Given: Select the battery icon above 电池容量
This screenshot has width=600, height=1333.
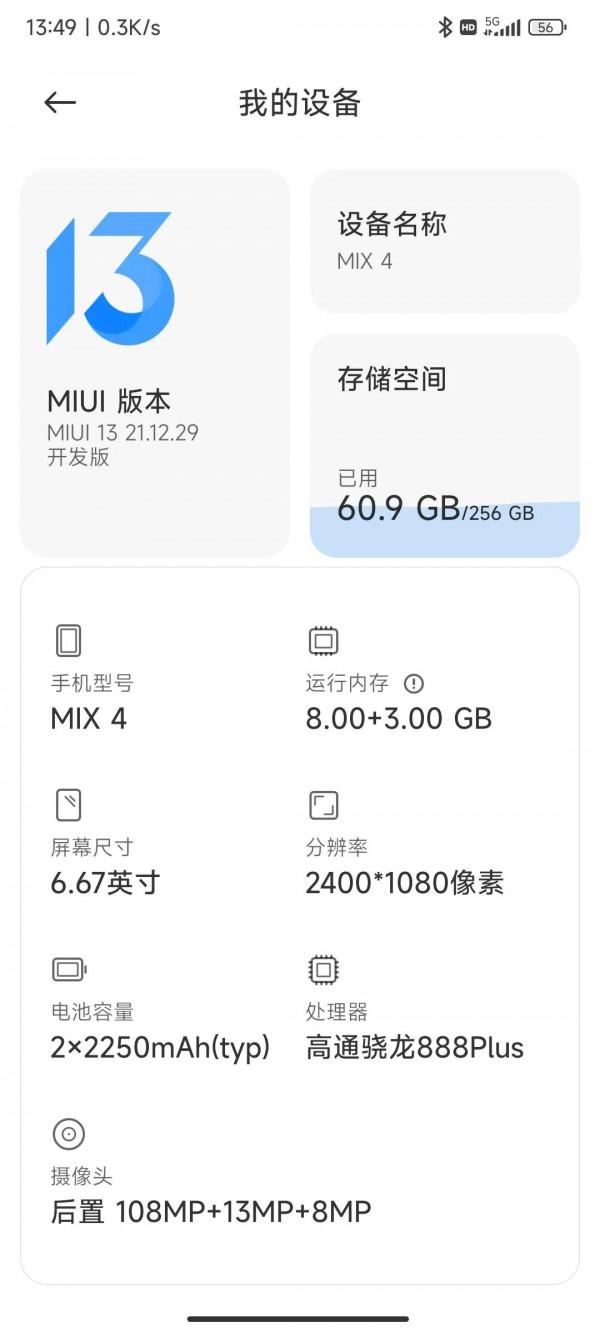Looking at the screenshot, I should click(68, 969).
